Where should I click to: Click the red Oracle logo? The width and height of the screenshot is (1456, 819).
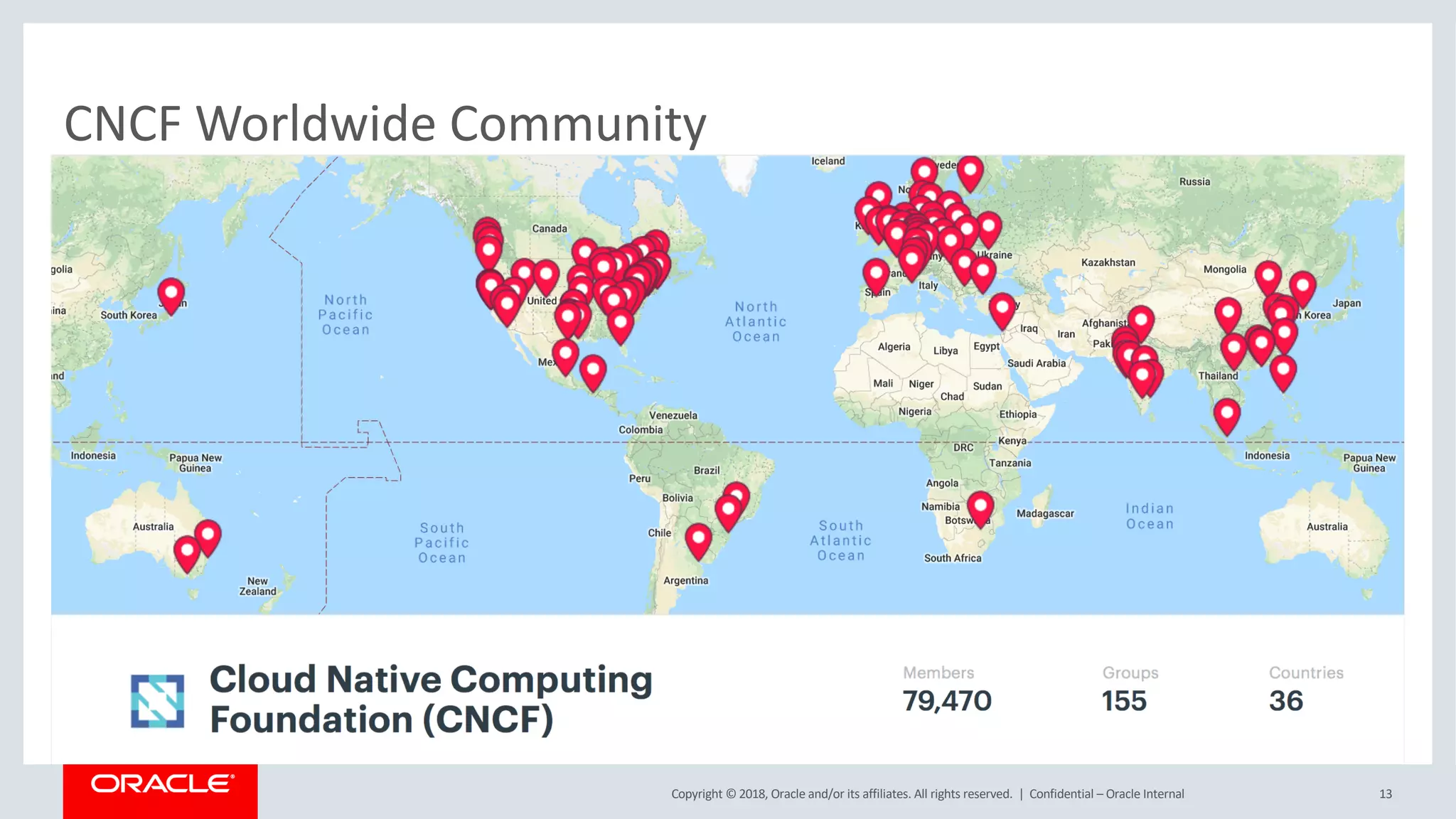coord(161,791)
